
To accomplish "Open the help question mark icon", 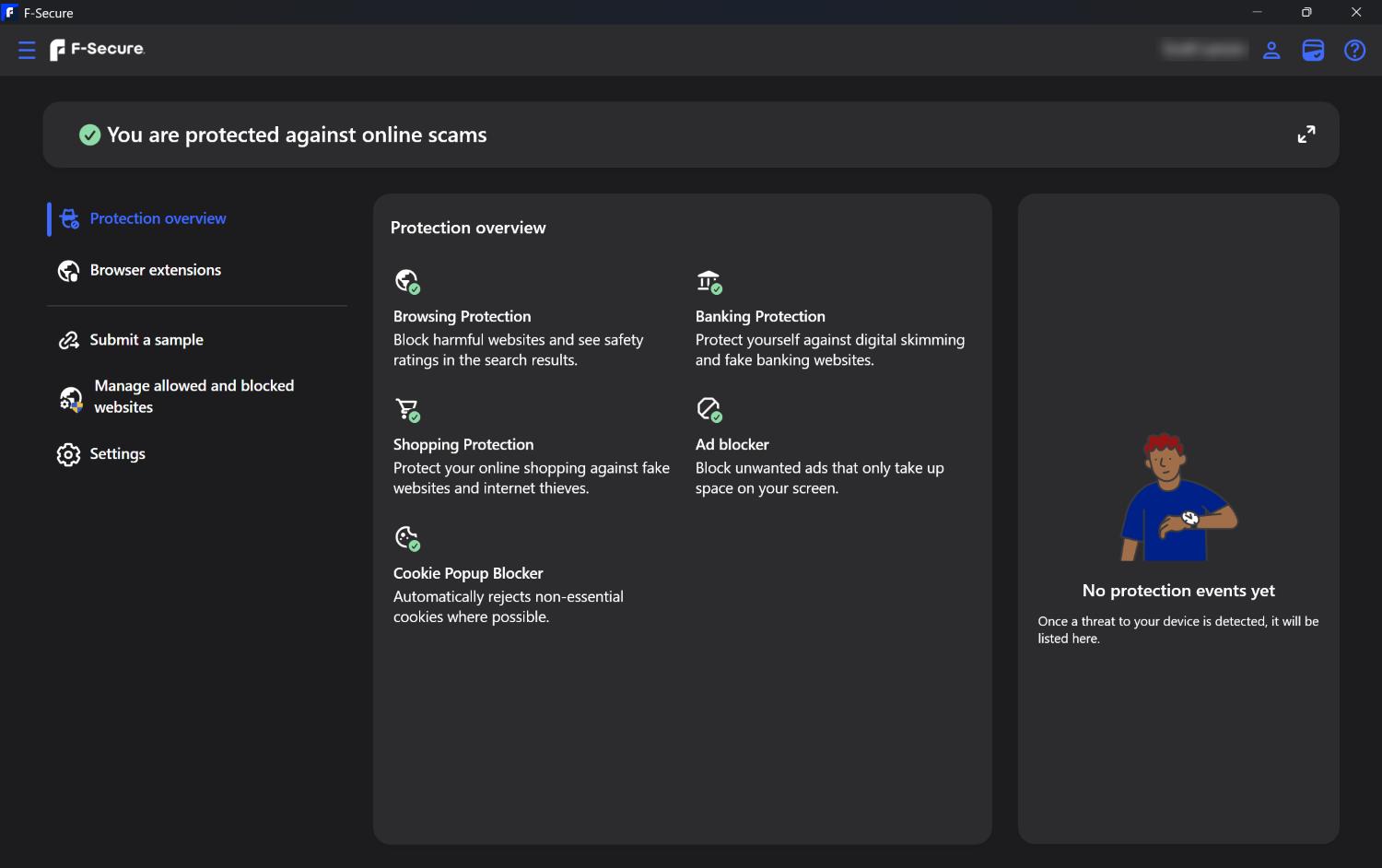I will click(x=1354, y=50).
